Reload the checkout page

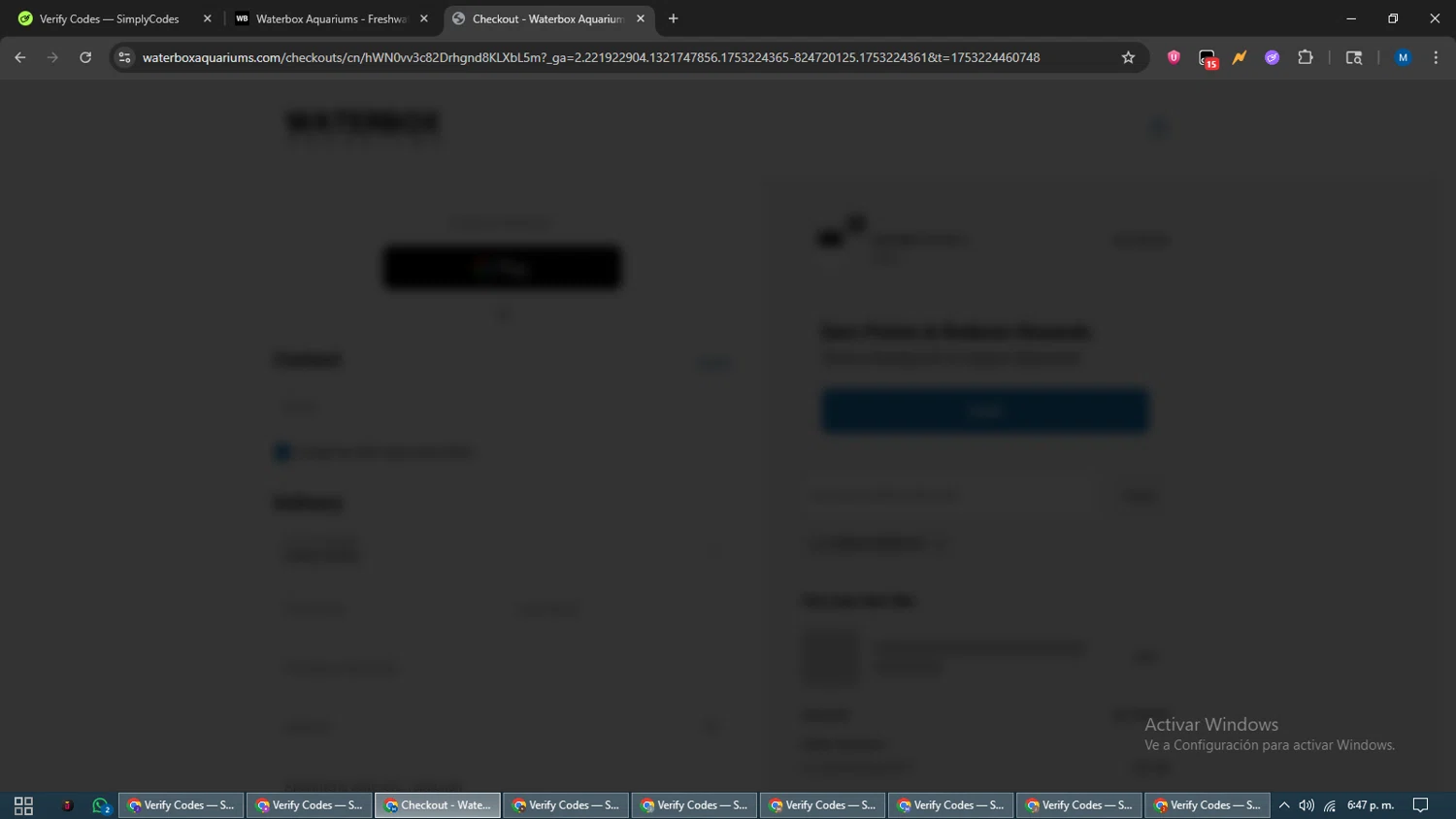(85, 57)
